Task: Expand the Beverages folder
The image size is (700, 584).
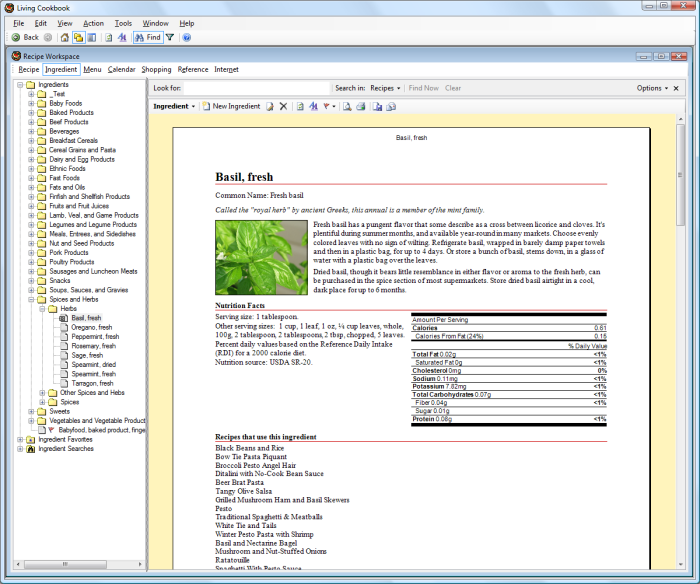Action: click(x=31, y=131)
